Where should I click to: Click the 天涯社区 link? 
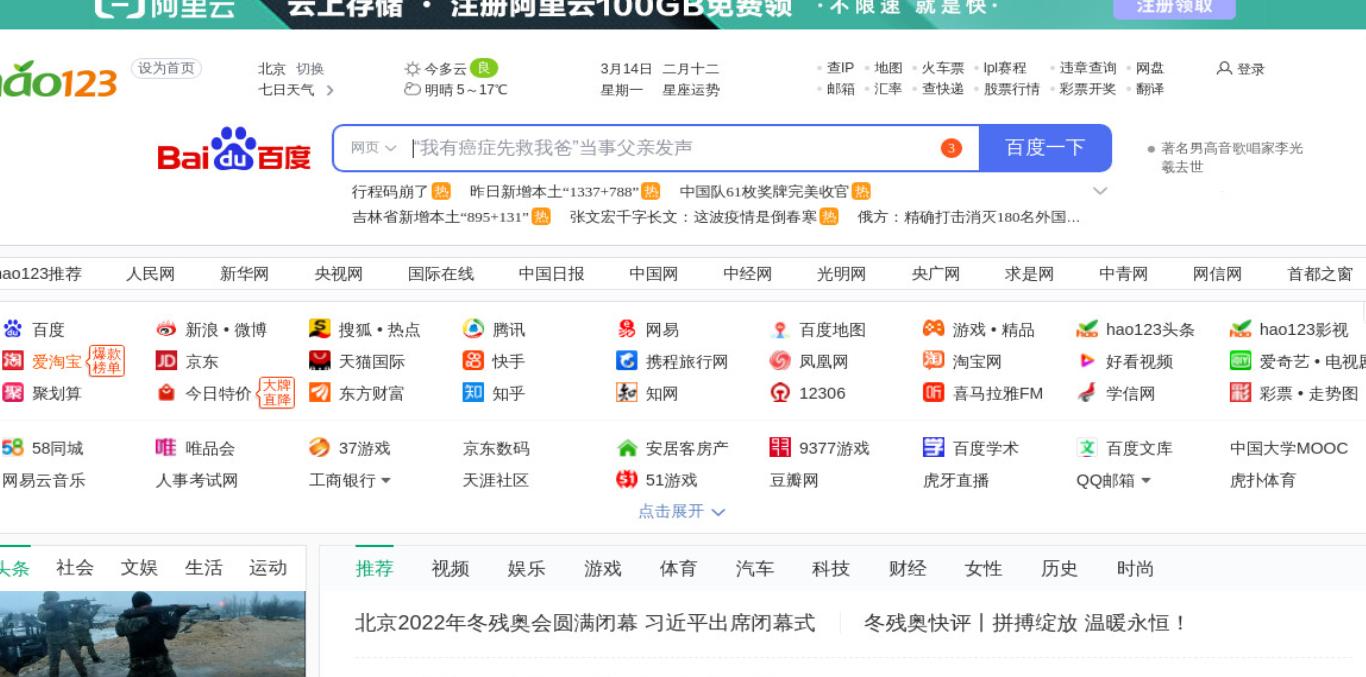[x=495, y=481]
